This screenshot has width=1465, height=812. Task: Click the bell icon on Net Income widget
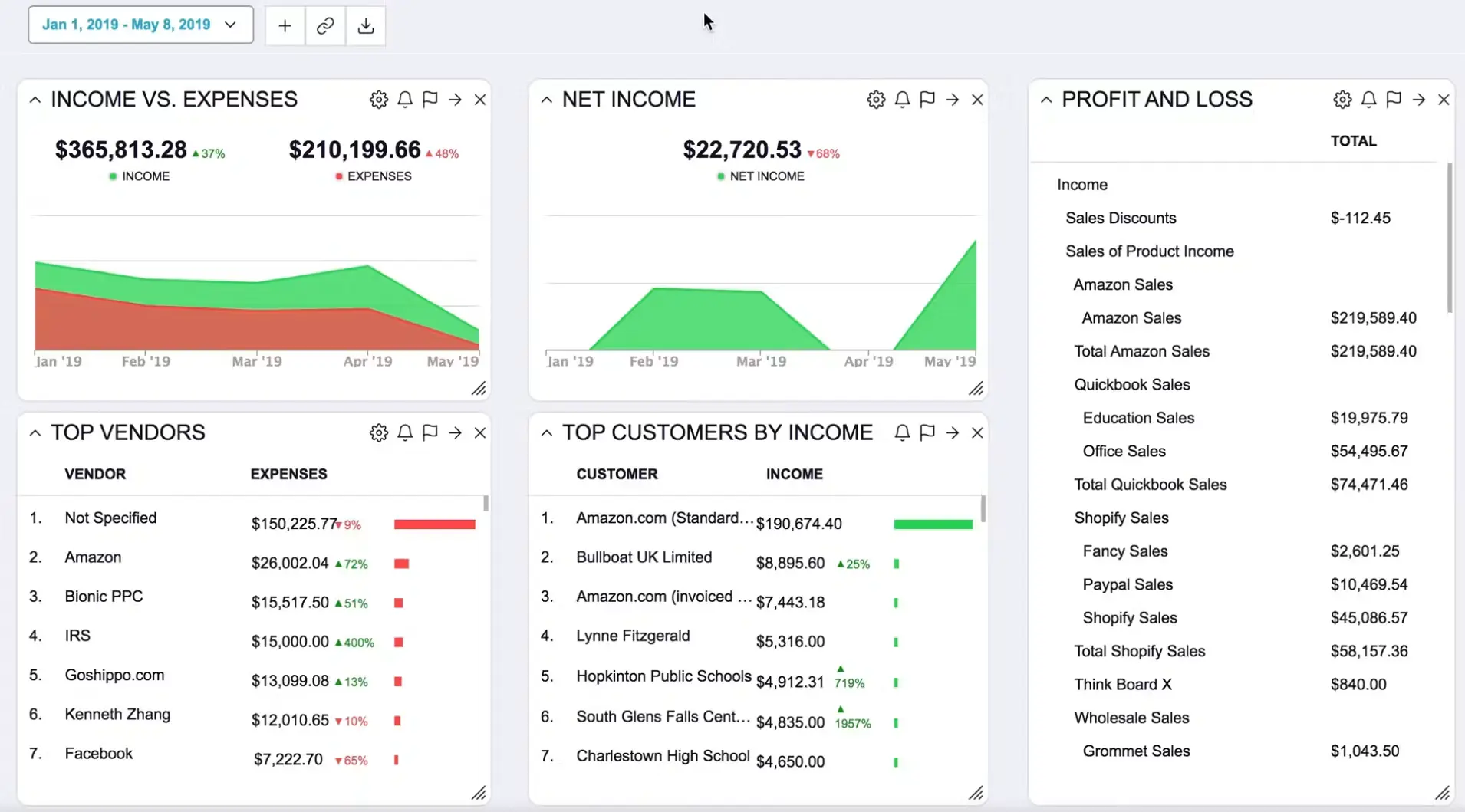[902, 100]
